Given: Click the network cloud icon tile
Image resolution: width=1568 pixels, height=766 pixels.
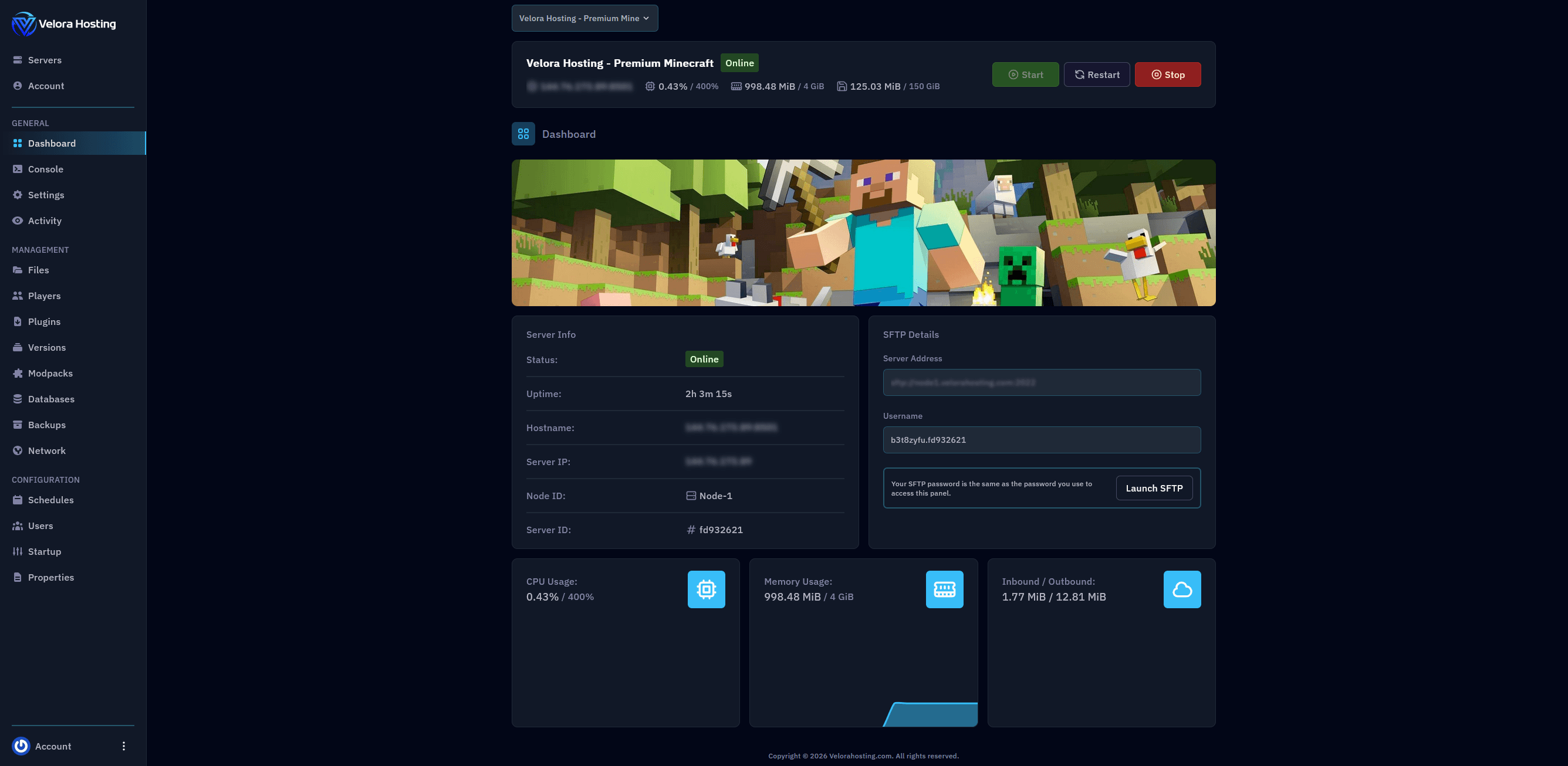Looking at the screenshot, I should [x=1181, y=589].
